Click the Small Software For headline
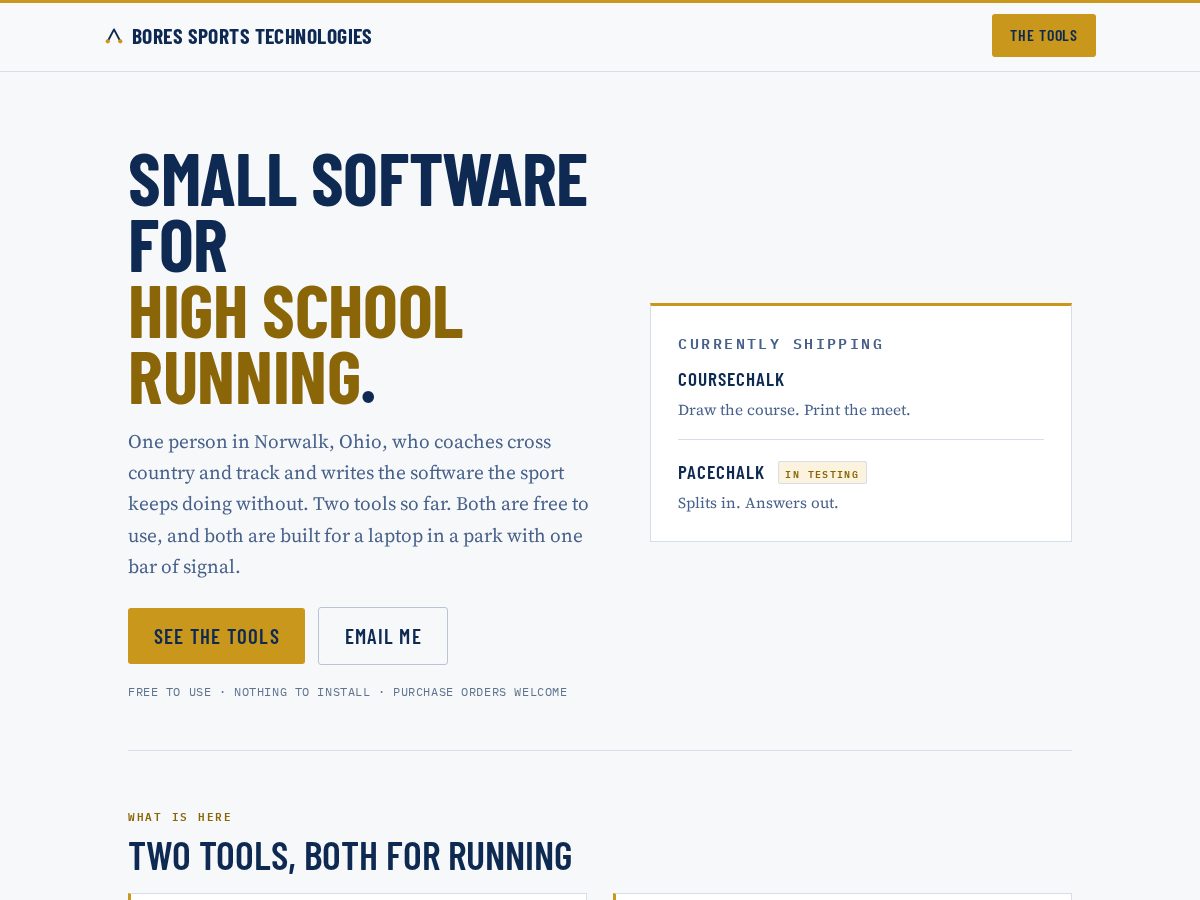The width and height of the screenshot is (1200, 900). pyautogui.click(x=358, y=212)
